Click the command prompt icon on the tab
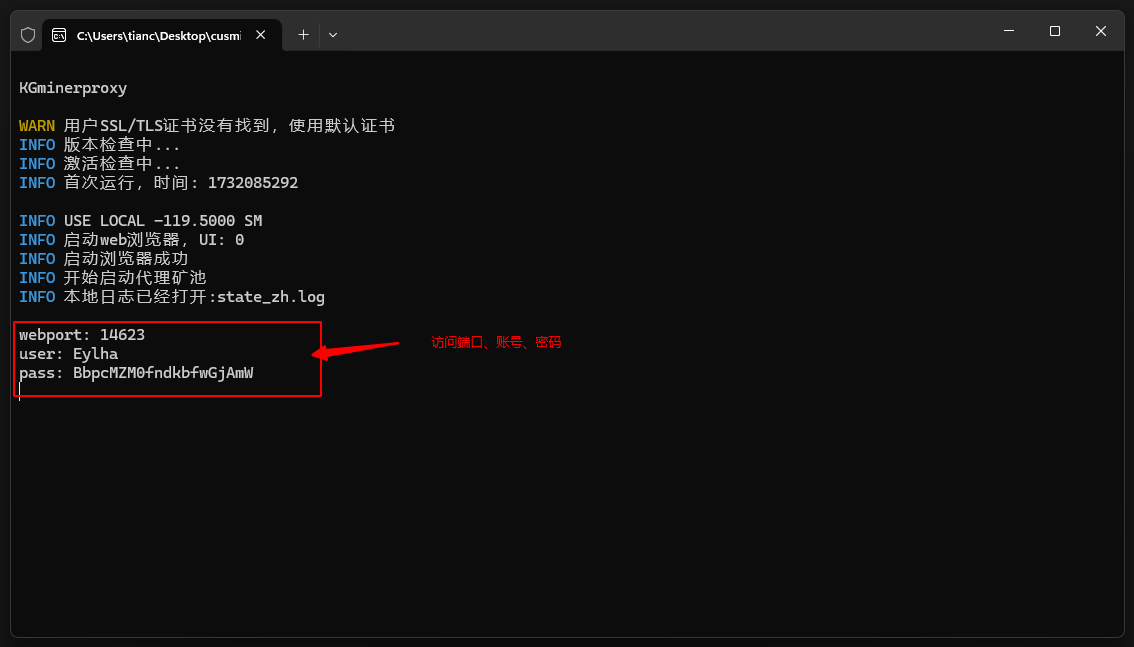Image resolution: width=1134 pixels, height=647 pixels. (59, 35)
